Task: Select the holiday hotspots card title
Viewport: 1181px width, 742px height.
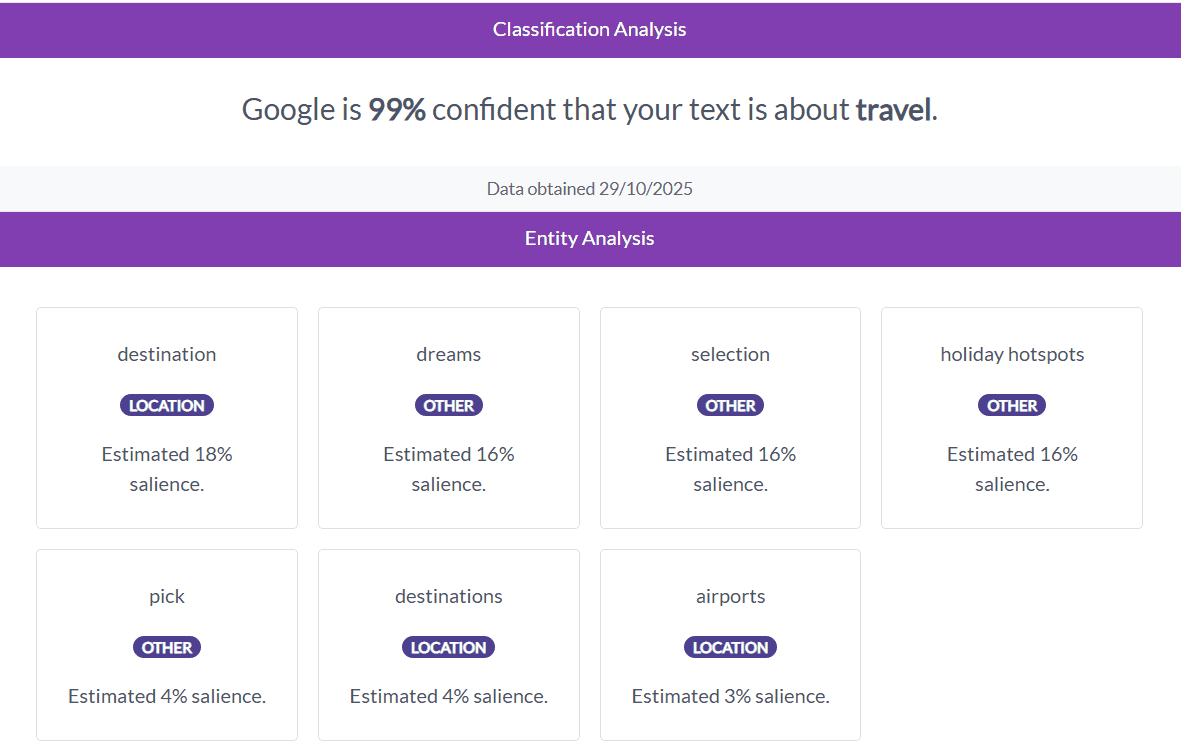Action: point(1012,354)
